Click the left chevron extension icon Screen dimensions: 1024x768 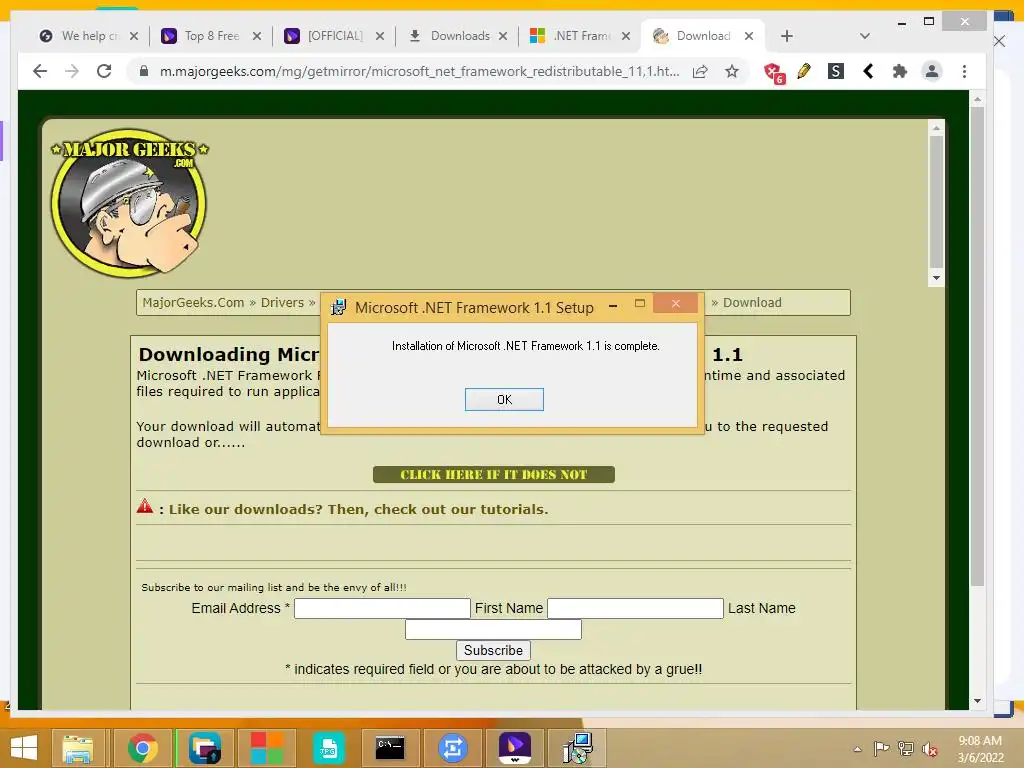click(868, 71)
